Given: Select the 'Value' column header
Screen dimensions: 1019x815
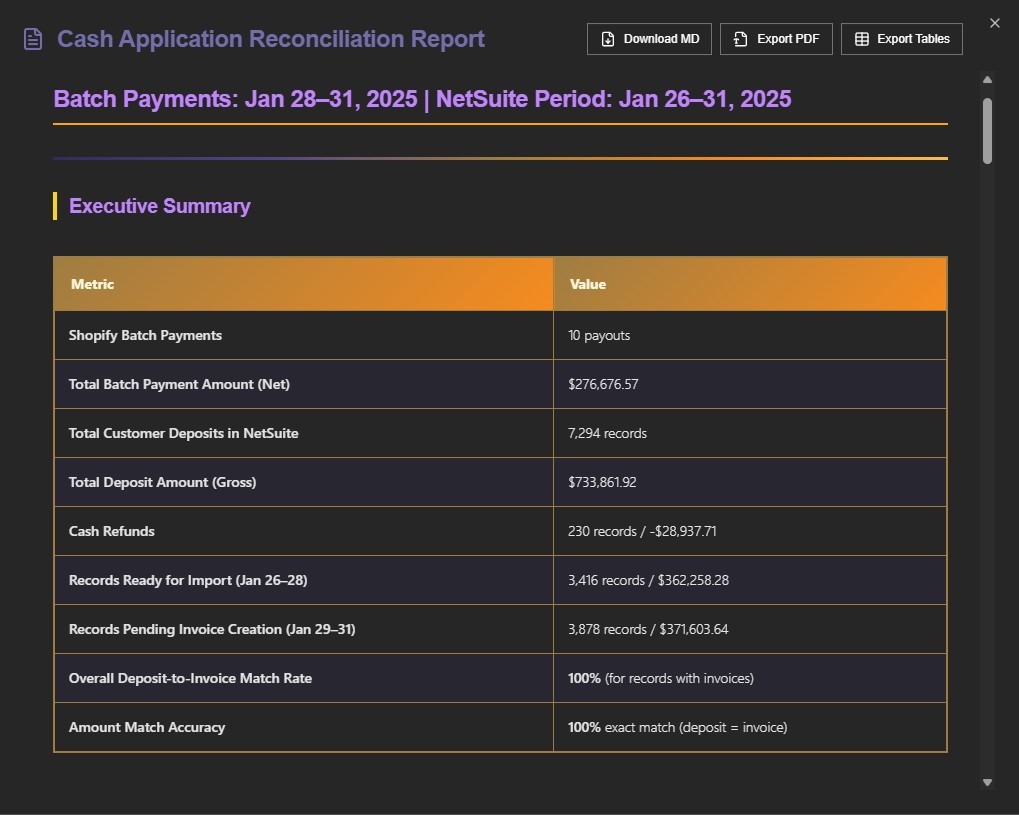Looking at the screenshot, I should tap(587, 284).
